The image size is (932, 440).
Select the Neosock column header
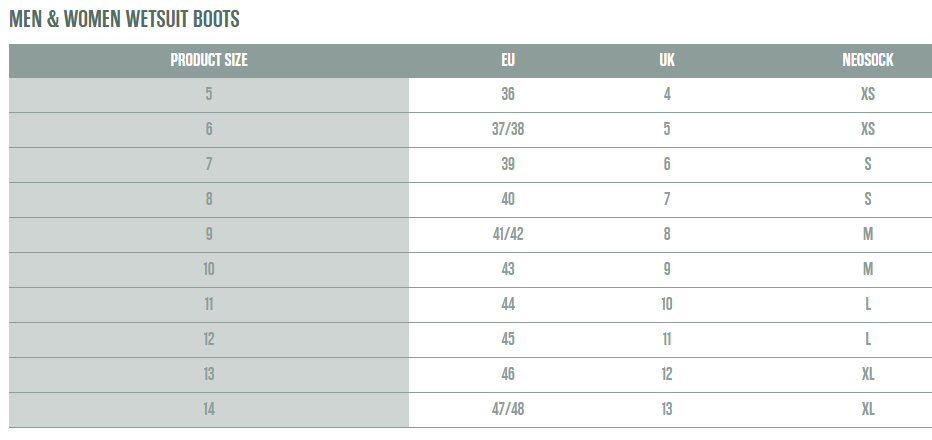[867, 60]
